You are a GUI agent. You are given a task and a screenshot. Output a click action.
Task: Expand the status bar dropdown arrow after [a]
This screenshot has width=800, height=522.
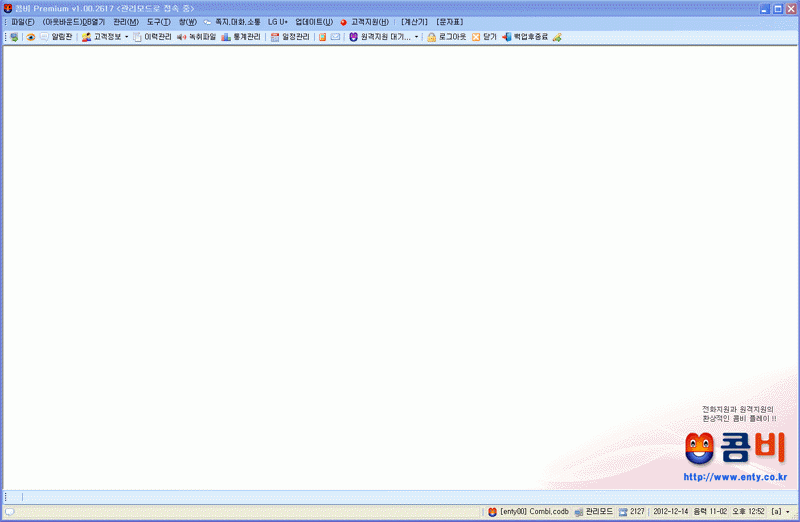pos(788,512)
